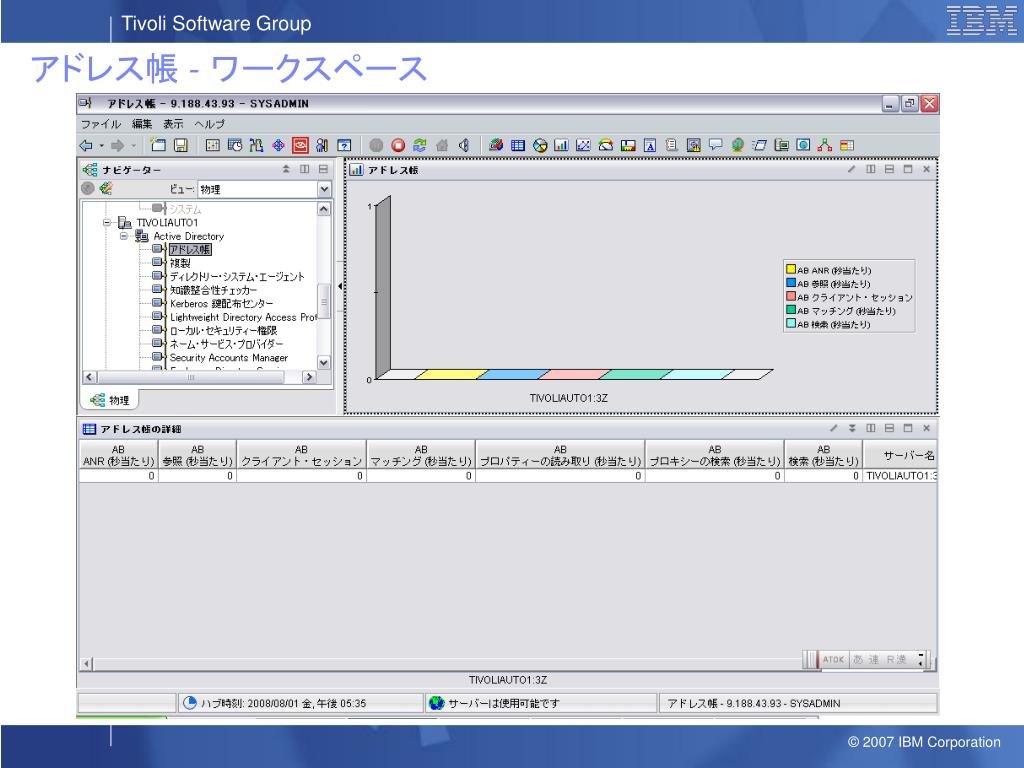Open the ビュー combo box dropdown arrow

click(324, 189)
